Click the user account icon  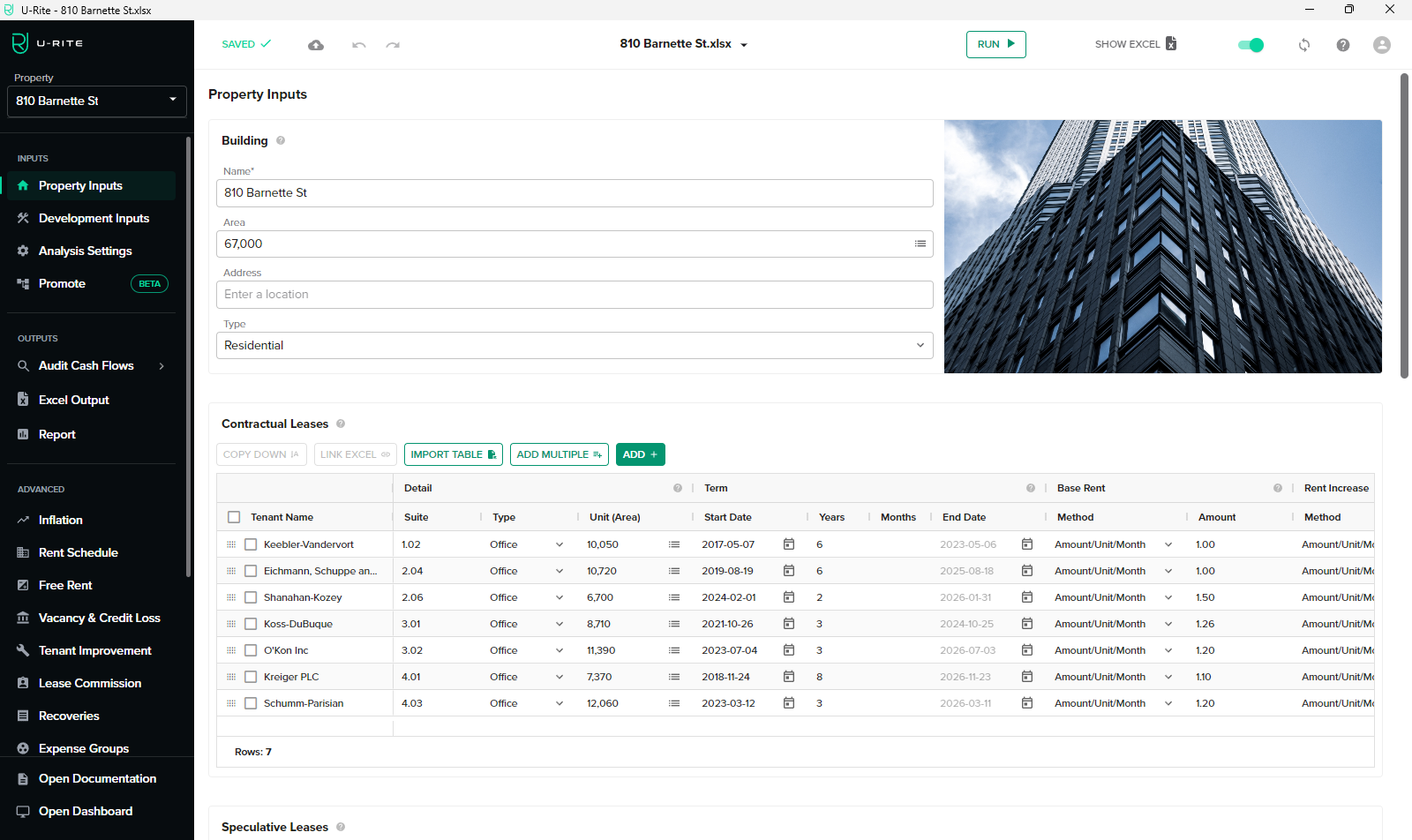[x=1381, y=44]
